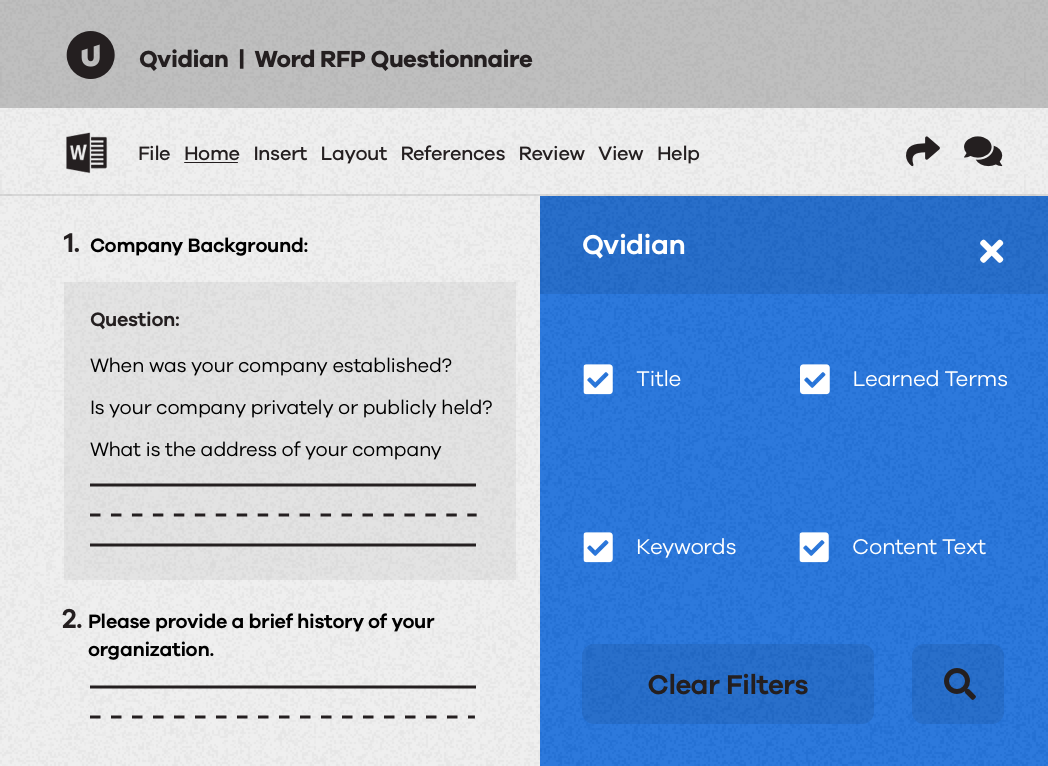
Task: Select the Home tab
Action: [211, 154]
